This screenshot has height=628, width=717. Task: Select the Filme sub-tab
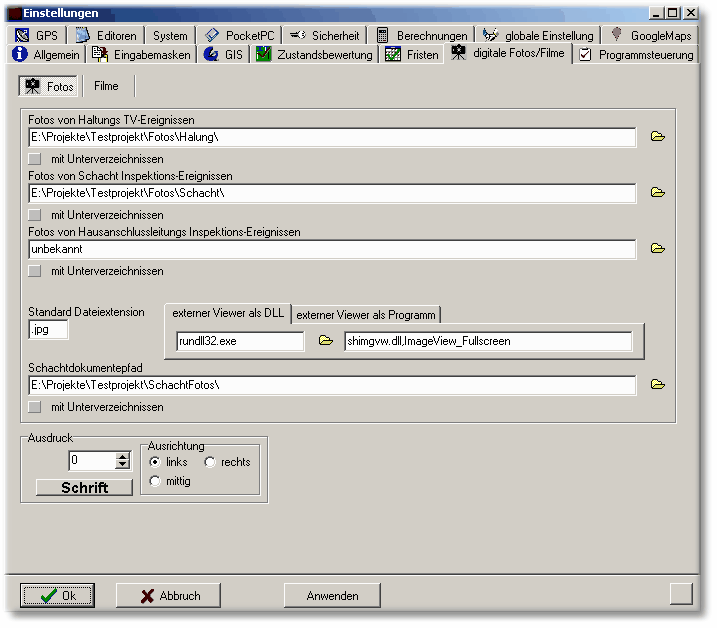tap(106, 87)
